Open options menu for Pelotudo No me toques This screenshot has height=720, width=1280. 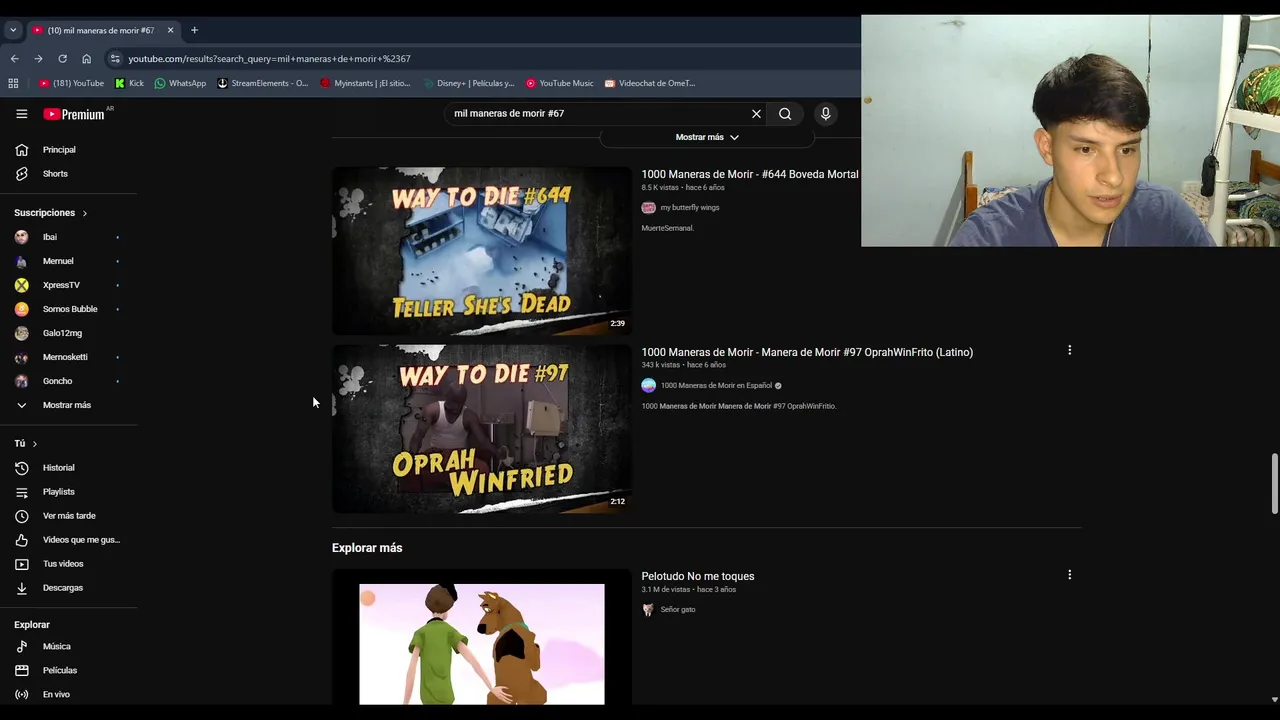(x=1069, y=575)
